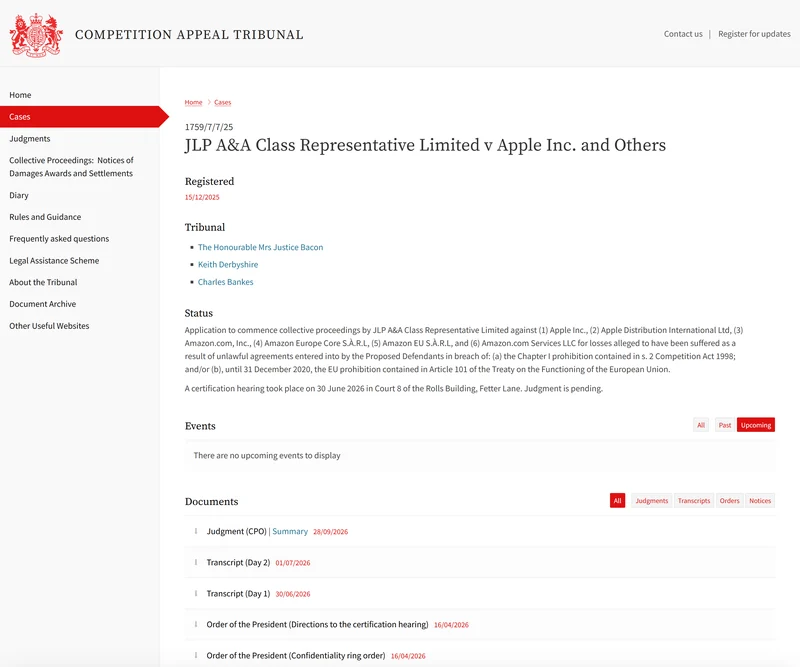
Task: Open Transcript (Day 2)
Action: tap(238, 563)
